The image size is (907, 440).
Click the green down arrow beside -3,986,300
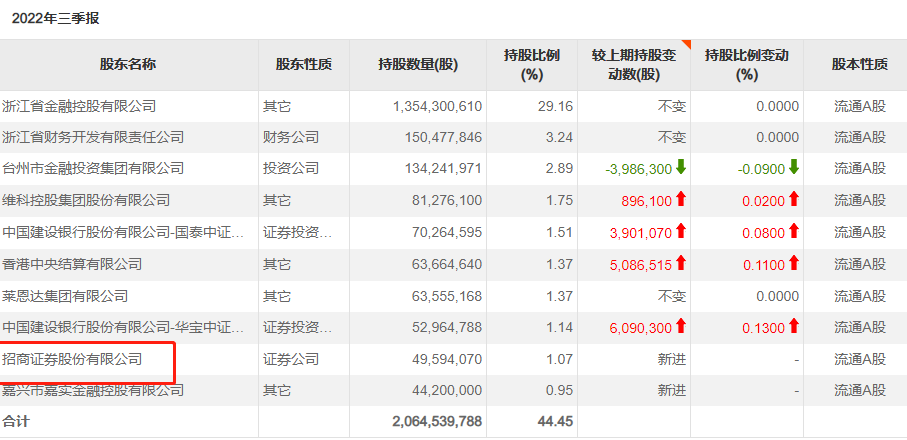[x=680, y=168]
